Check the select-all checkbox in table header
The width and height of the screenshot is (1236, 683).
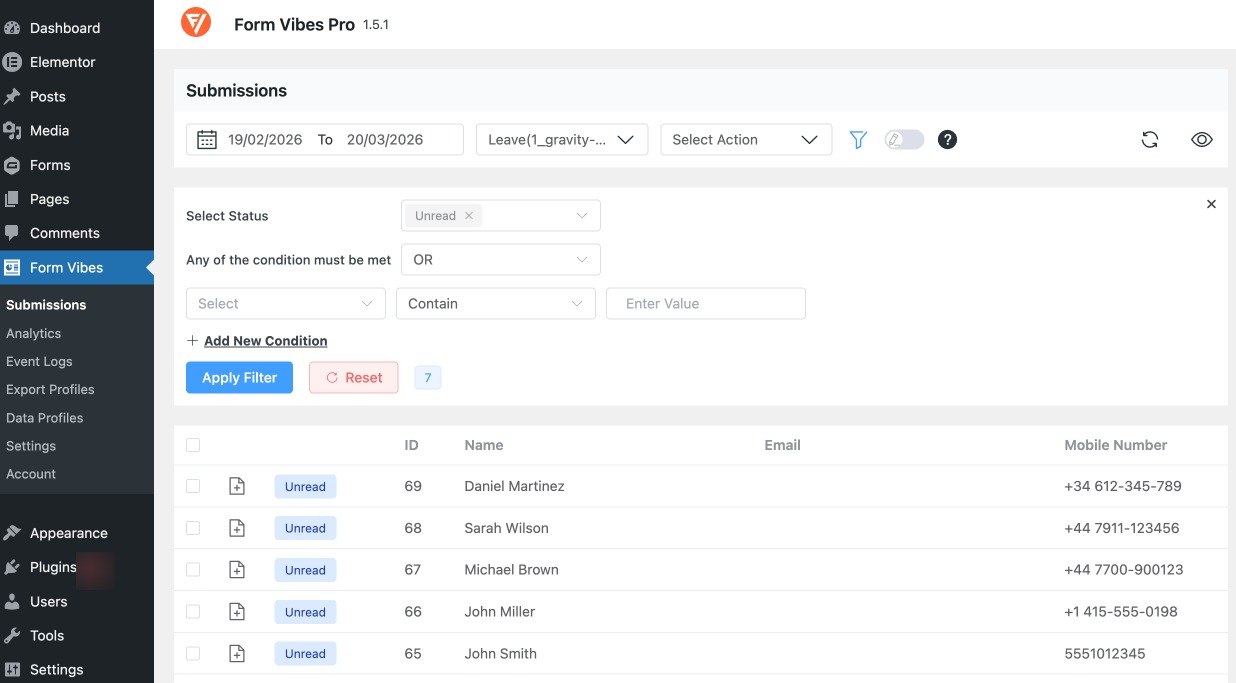point(193,445)
